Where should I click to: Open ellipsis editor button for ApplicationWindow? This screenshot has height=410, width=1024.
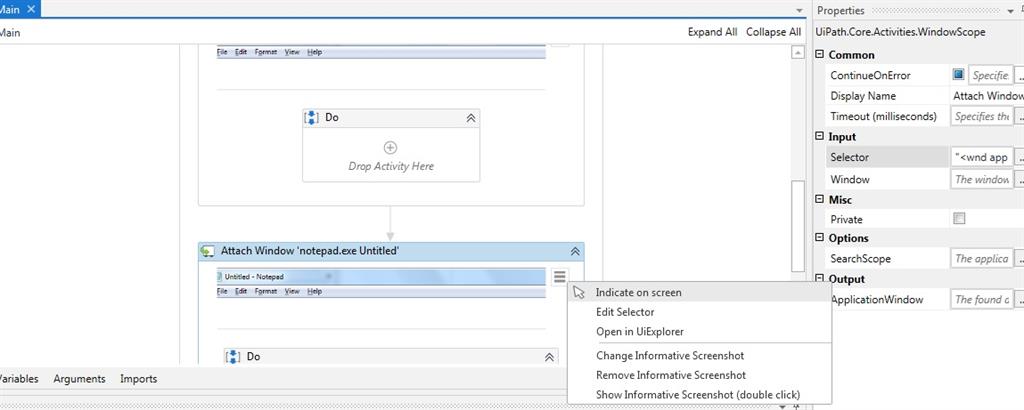pos(1019,300)
